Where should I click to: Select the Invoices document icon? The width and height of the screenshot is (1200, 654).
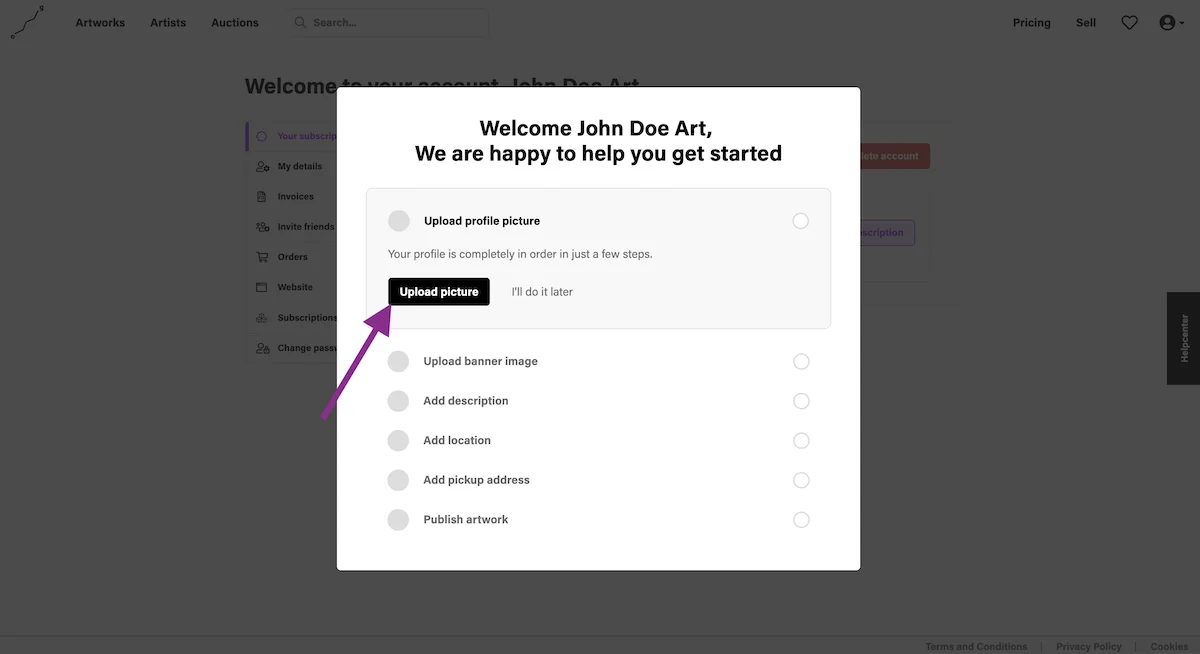[262, 197]
